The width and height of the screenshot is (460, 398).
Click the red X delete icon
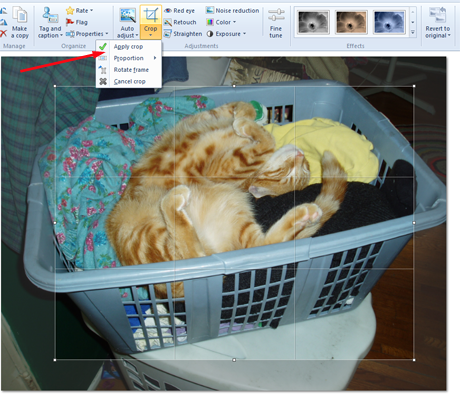coord(3,33)
